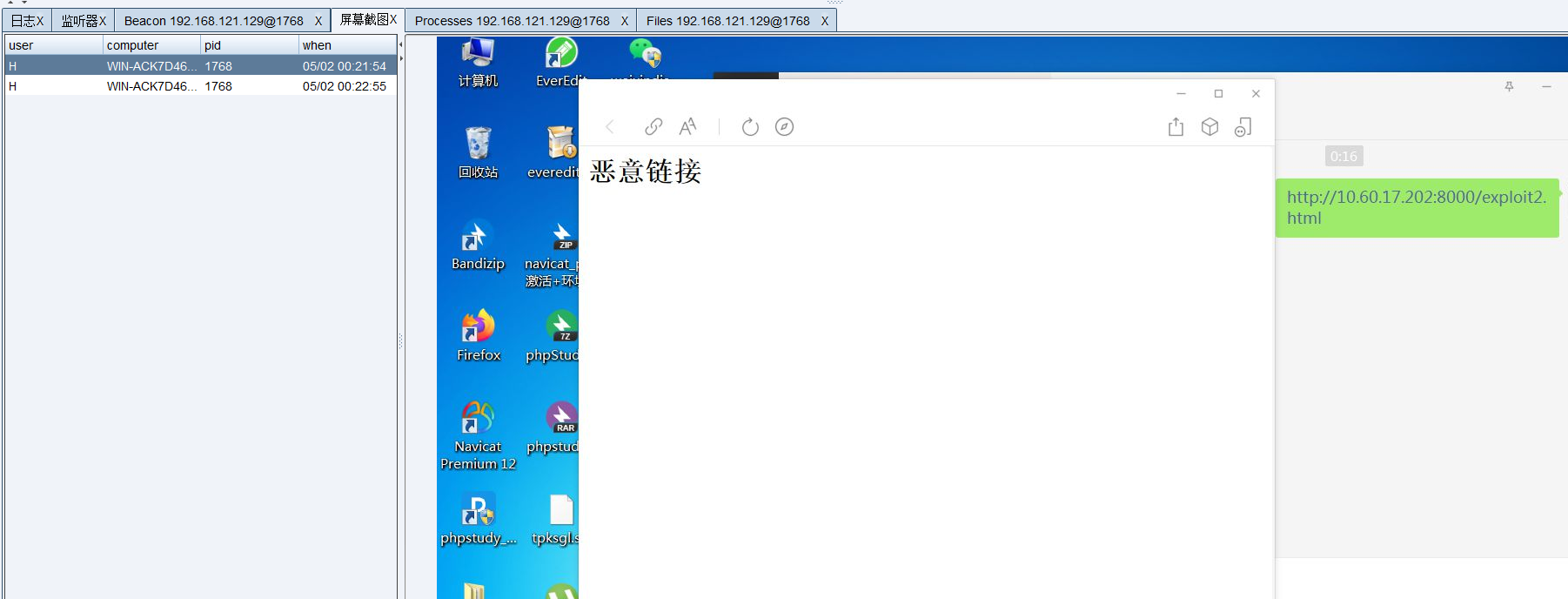Select screenshot row 05/02 00:21:54
The image size is (1568, 599).
coord(201,66)
